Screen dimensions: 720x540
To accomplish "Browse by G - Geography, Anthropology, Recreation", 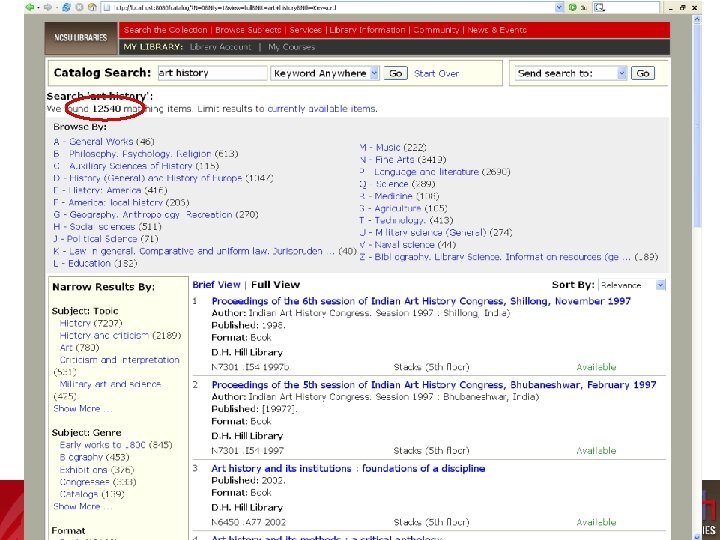I will click(x=143, y=214).
